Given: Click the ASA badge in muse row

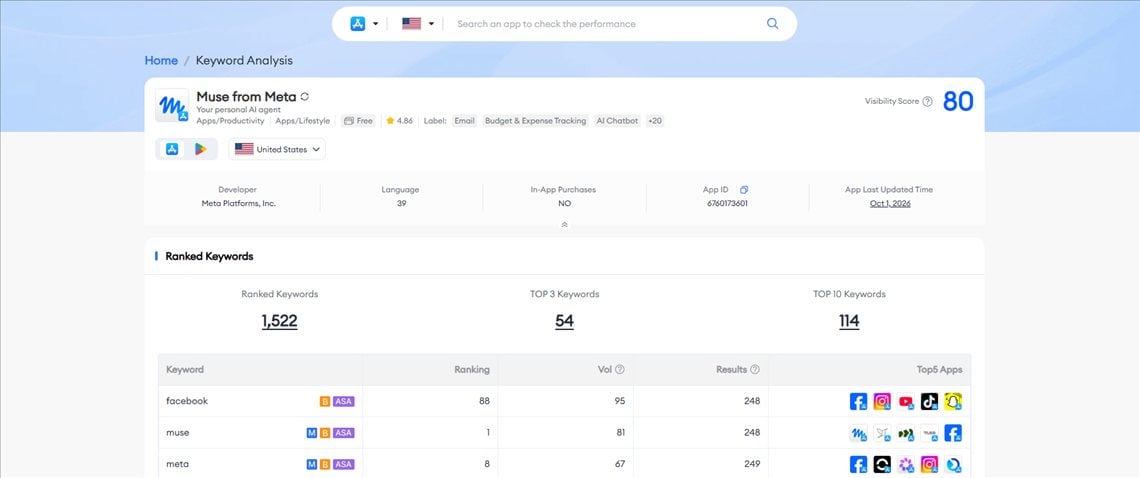Looking at the screenshot, I should tap(343, 433).
